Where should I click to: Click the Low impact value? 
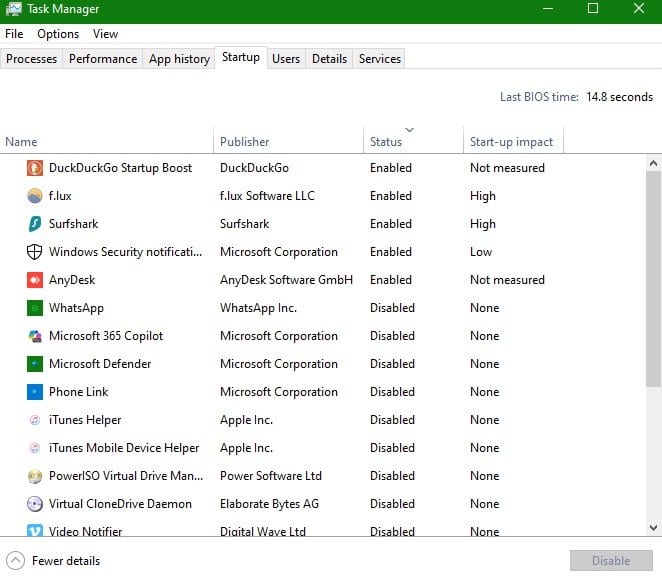point(481,252)
